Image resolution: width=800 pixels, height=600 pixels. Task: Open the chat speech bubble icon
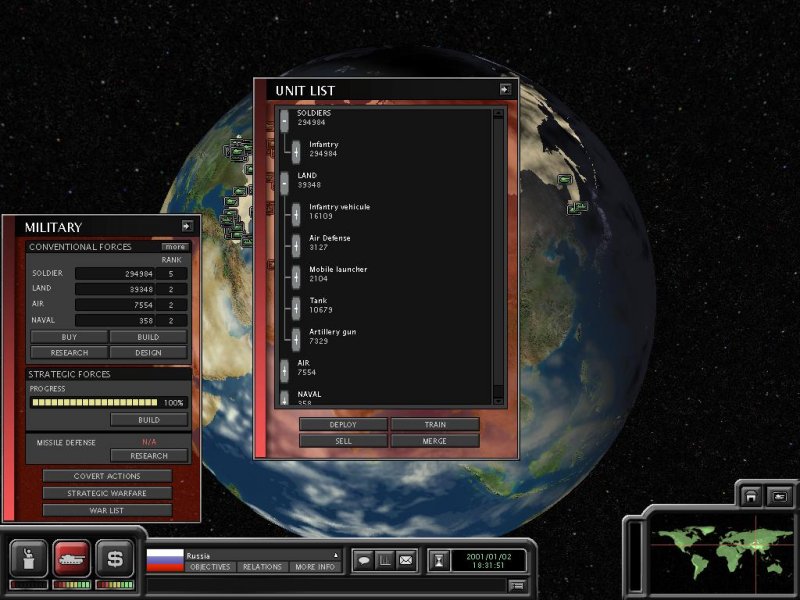coord(364,560)
